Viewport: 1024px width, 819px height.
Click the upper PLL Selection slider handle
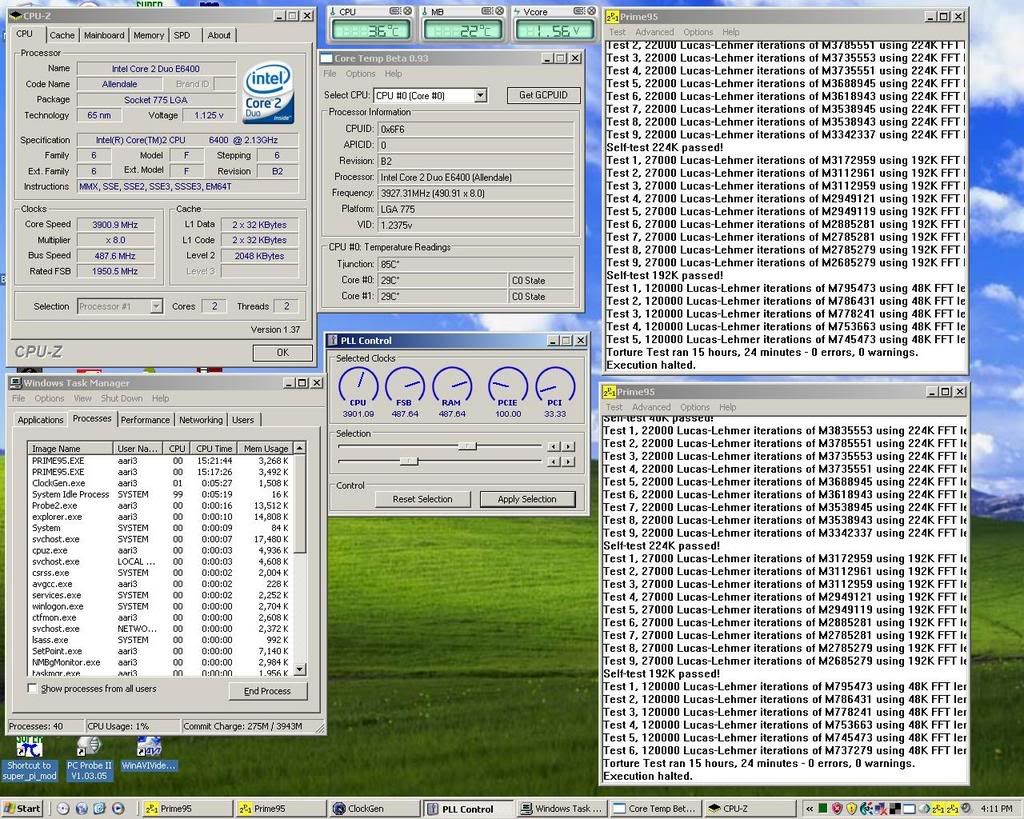[x=467, y=446]
